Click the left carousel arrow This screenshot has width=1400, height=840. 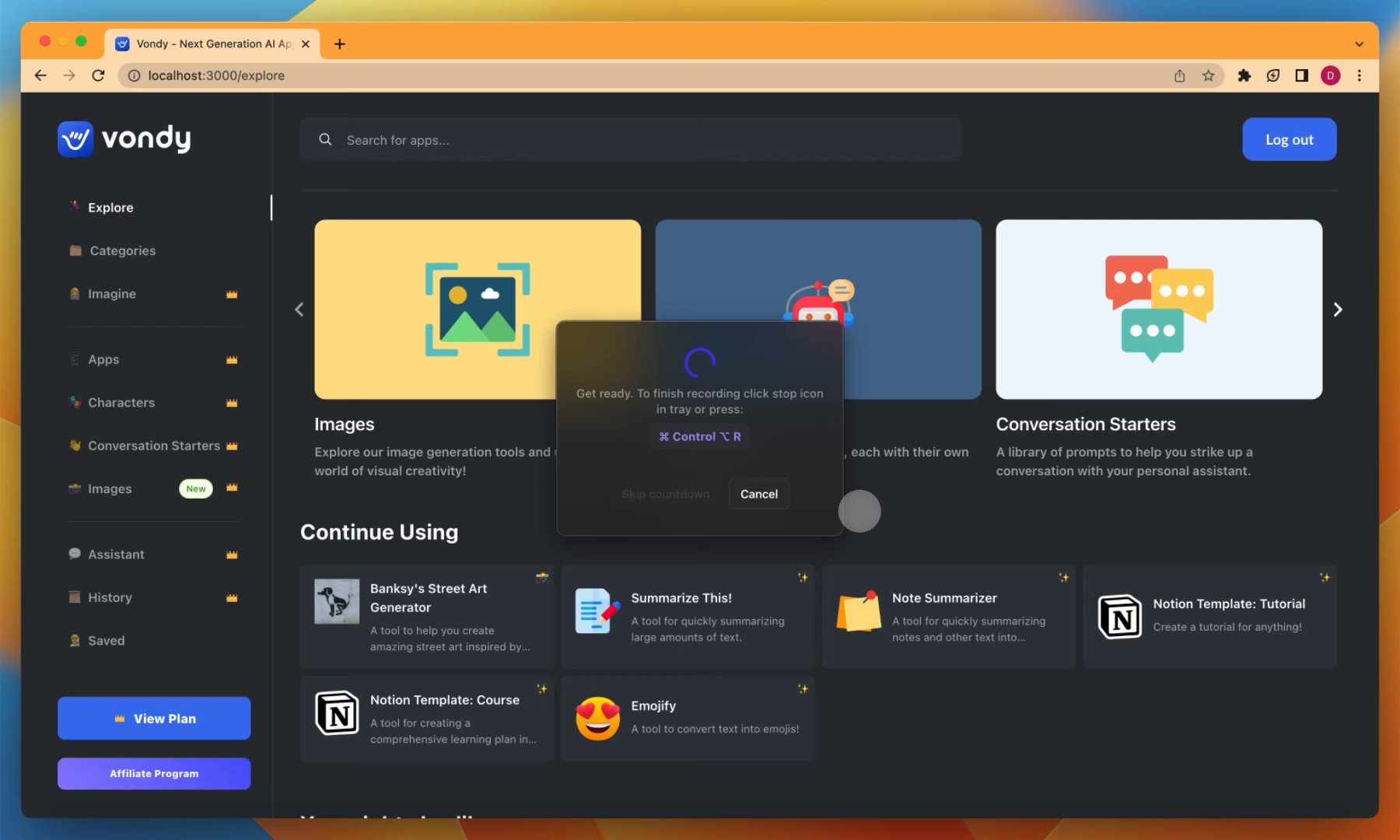click(x=299, y=309)
